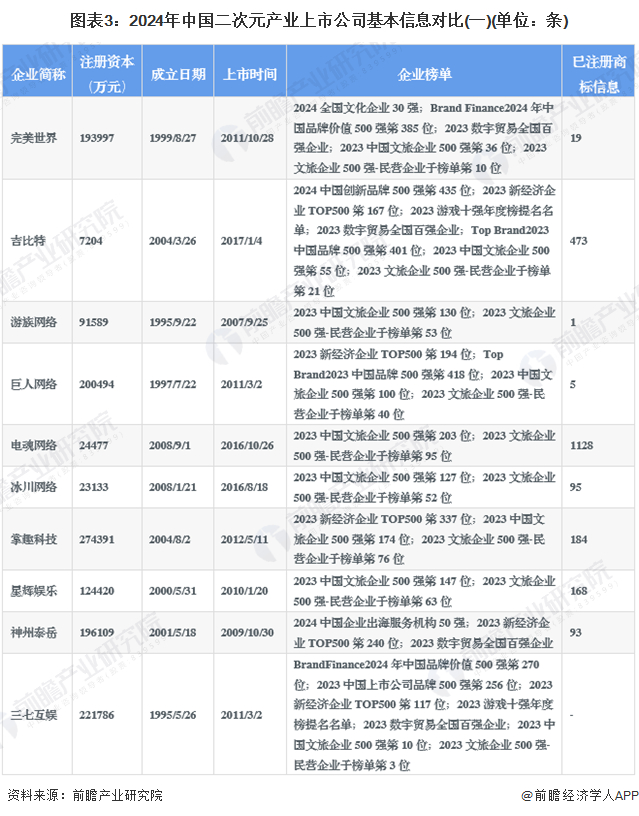Click trademark count '19' for 完美世界

576,138
